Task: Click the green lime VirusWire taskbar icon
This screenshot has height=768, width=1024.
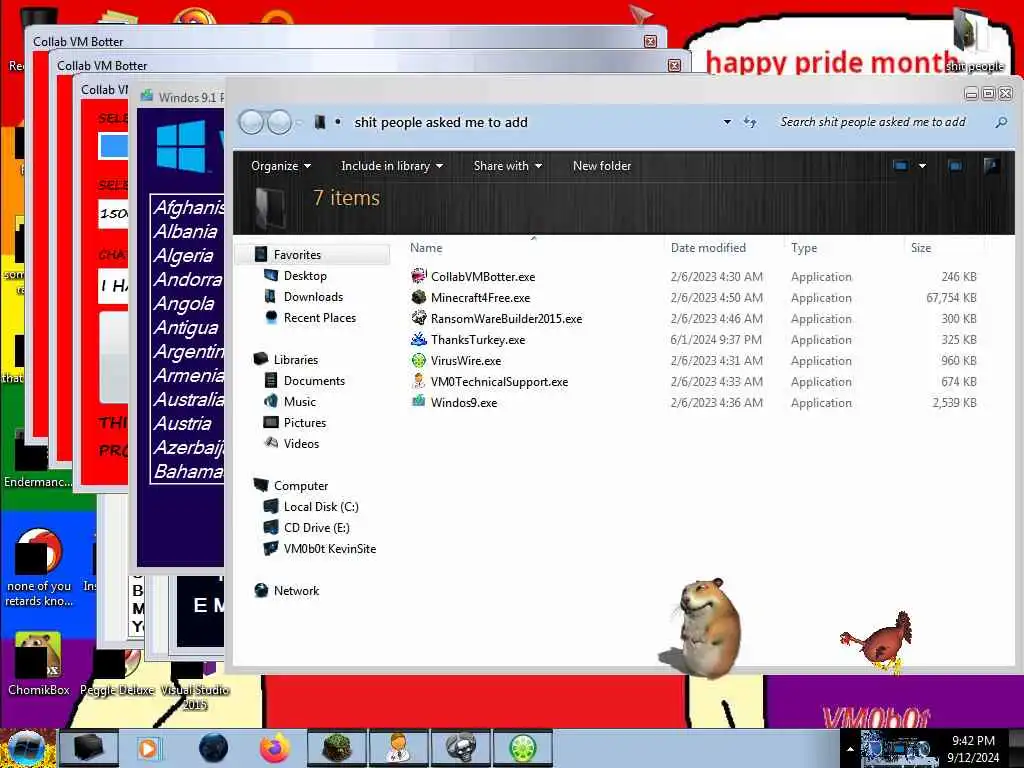Action: [523, 748]
